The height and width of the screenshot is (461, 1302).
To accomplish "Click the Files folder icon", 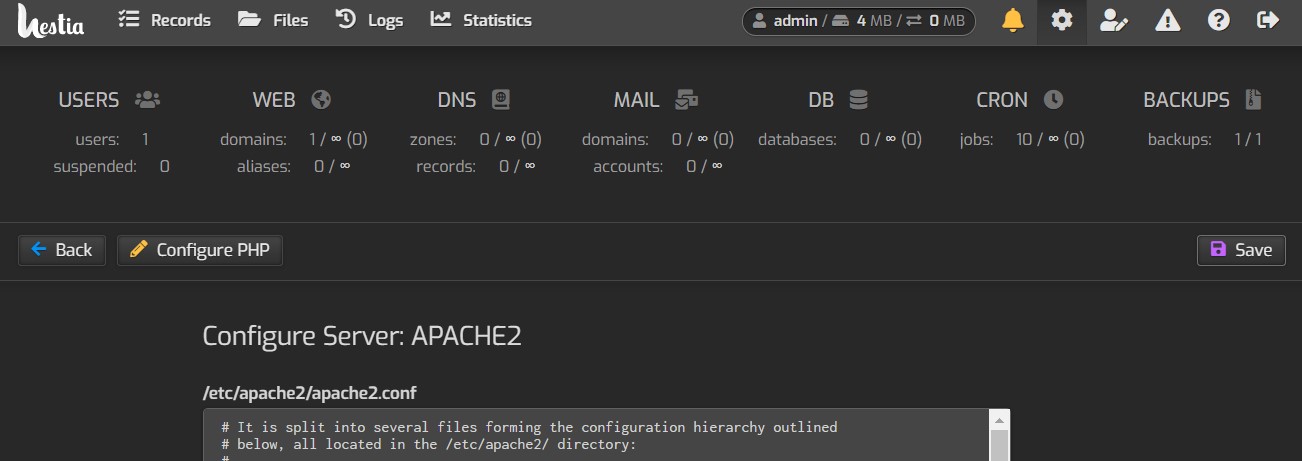I will point(249,19).
